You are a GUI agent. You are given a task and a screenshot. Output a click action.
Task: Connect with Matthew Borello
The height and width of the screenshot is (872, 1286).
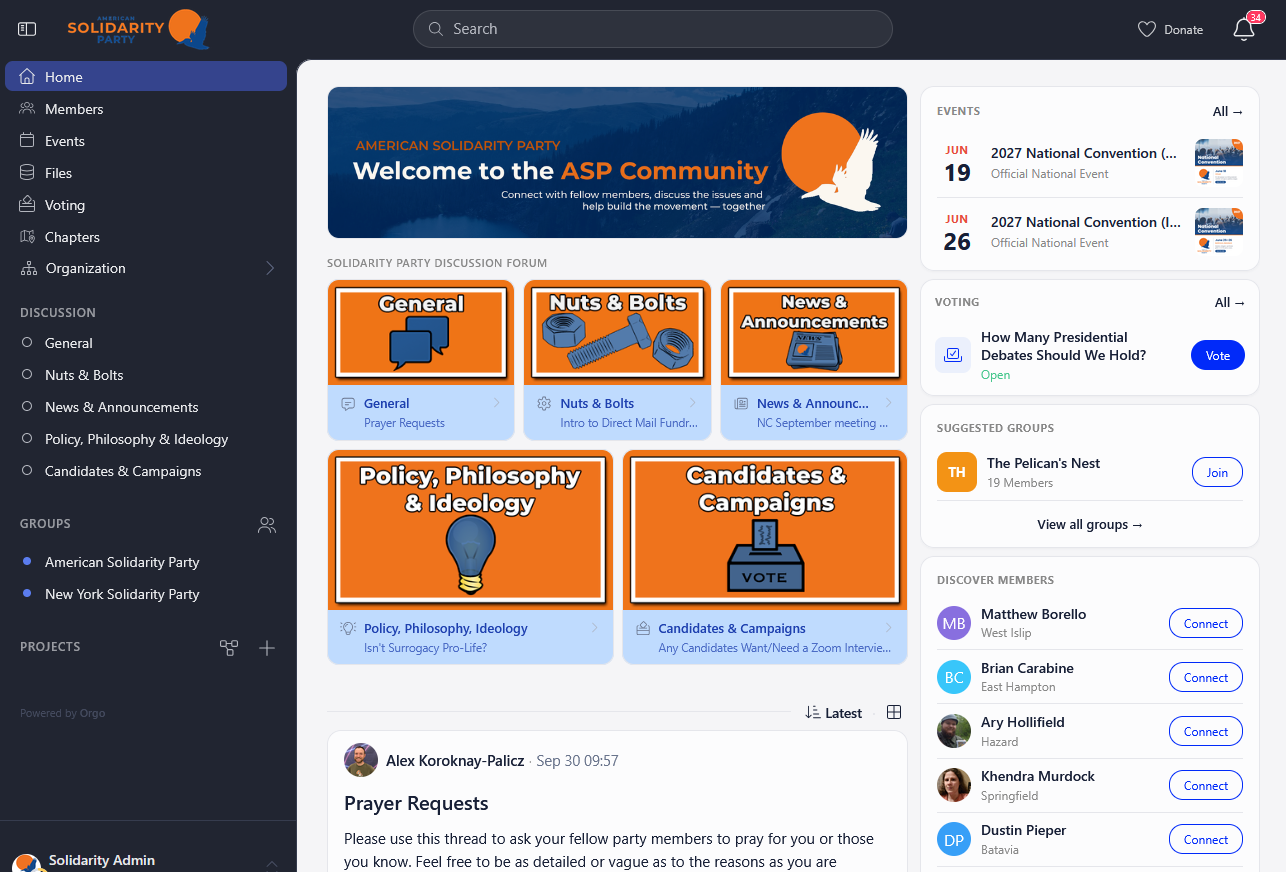click(1206, 623)
